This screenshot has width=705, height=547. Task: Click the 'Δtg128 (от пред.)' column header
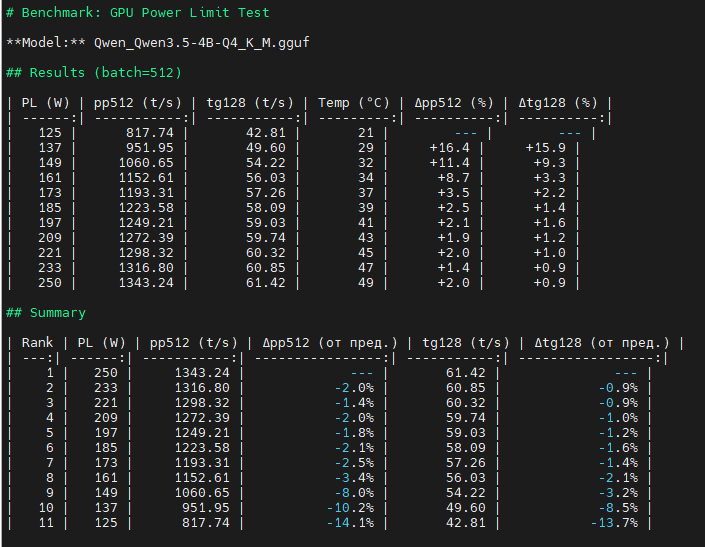[602, 343]
